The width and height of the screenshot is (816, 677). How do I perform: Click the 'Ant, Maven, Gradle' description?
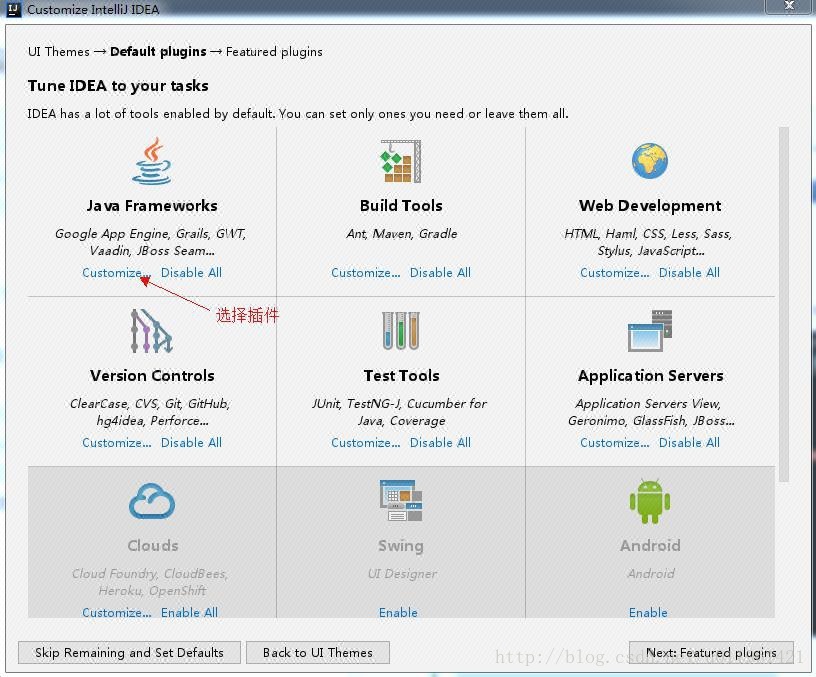coord(402,234)
